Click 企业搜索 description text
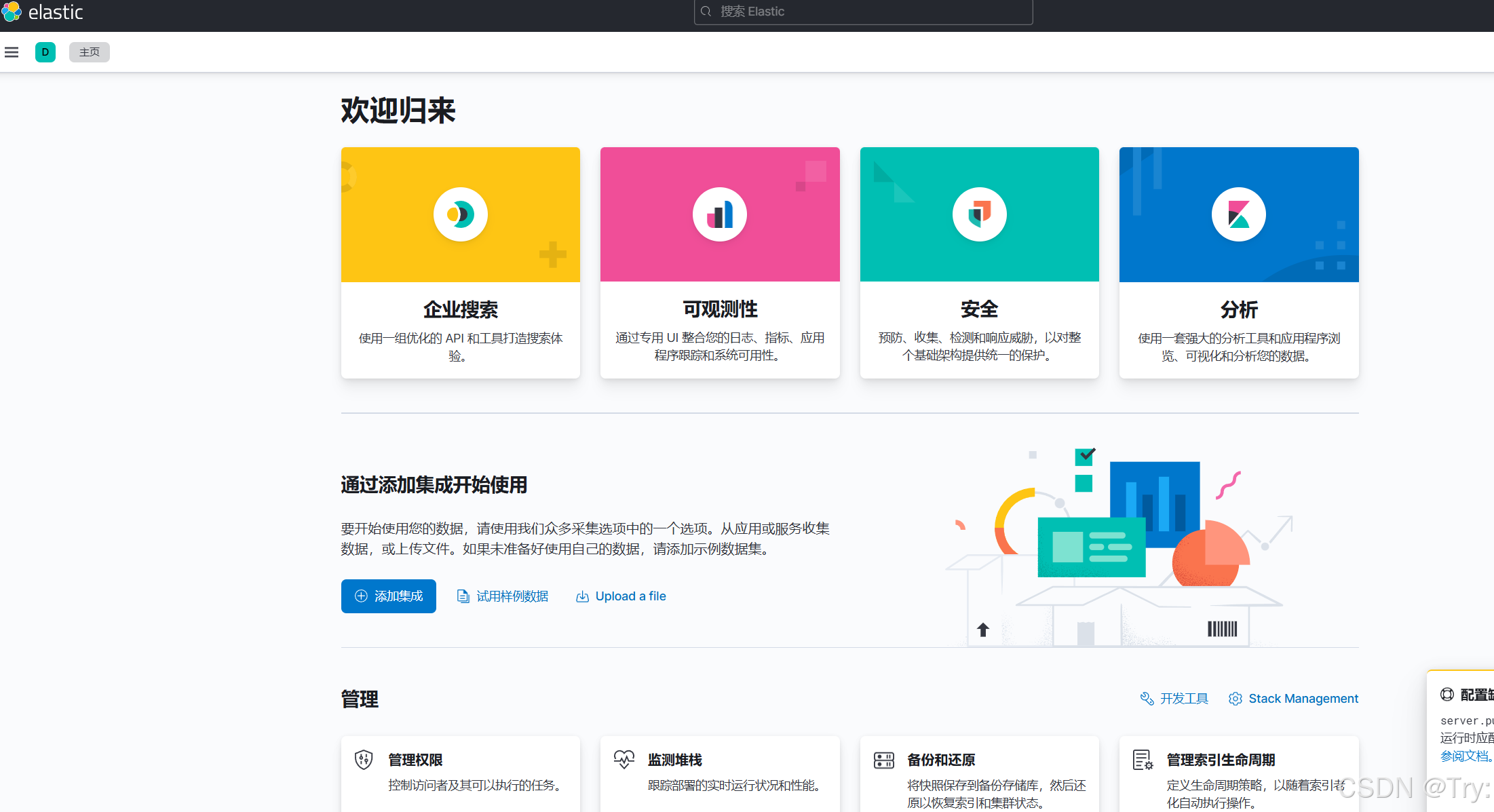 pos(461,347)
